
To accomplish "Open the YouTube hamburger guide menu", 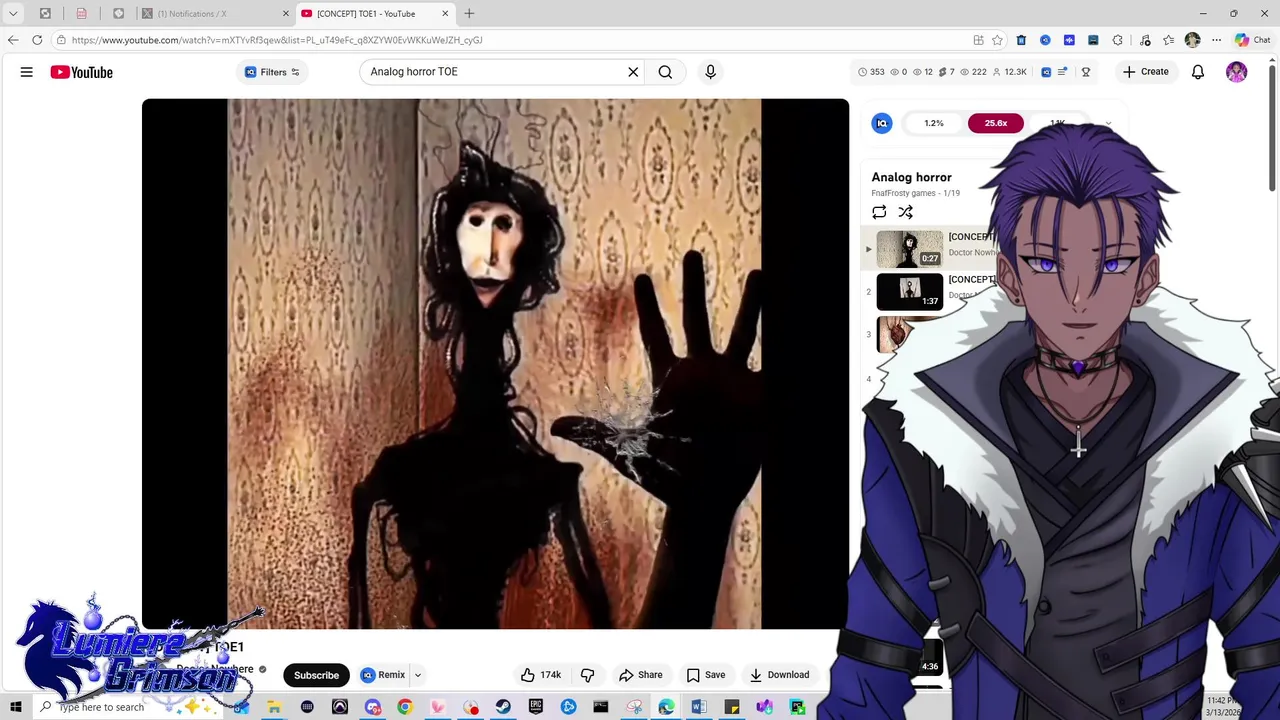I will [27, 72].
